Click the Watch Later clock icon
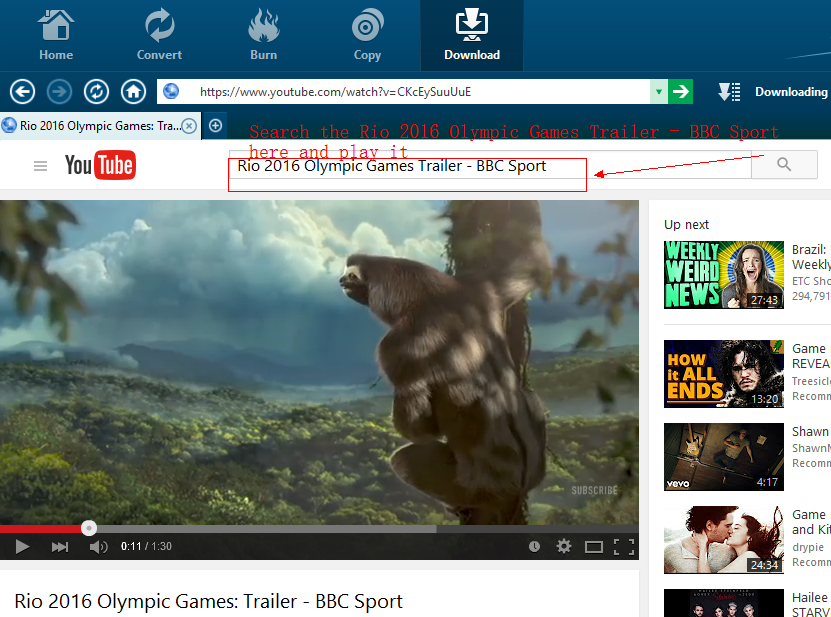The height and width of the screenshot is (617, 831). (534, 547)
